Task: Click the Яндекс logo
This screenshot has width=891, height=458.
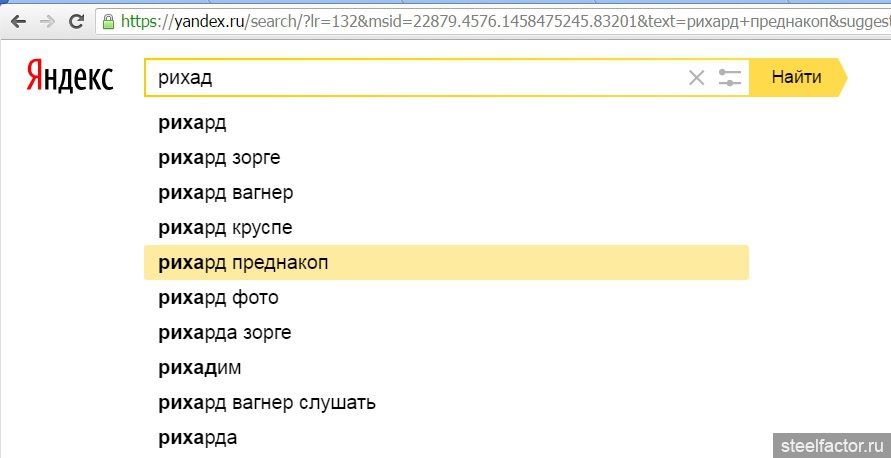Action: tap(69, 77)
